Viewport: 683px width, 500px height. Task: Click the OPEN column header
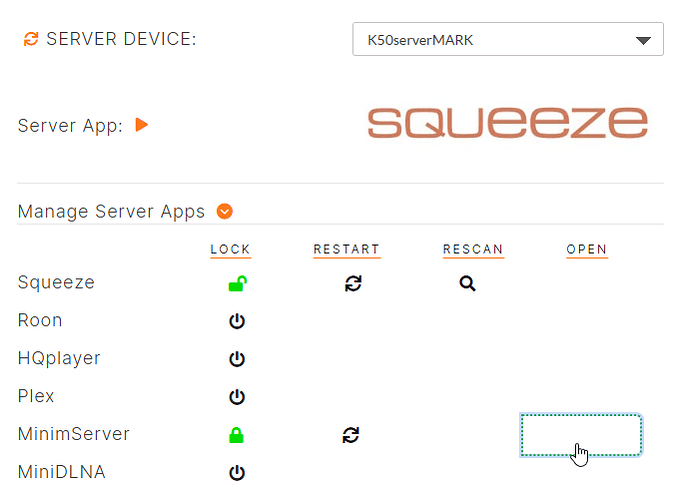click(587, 250)
